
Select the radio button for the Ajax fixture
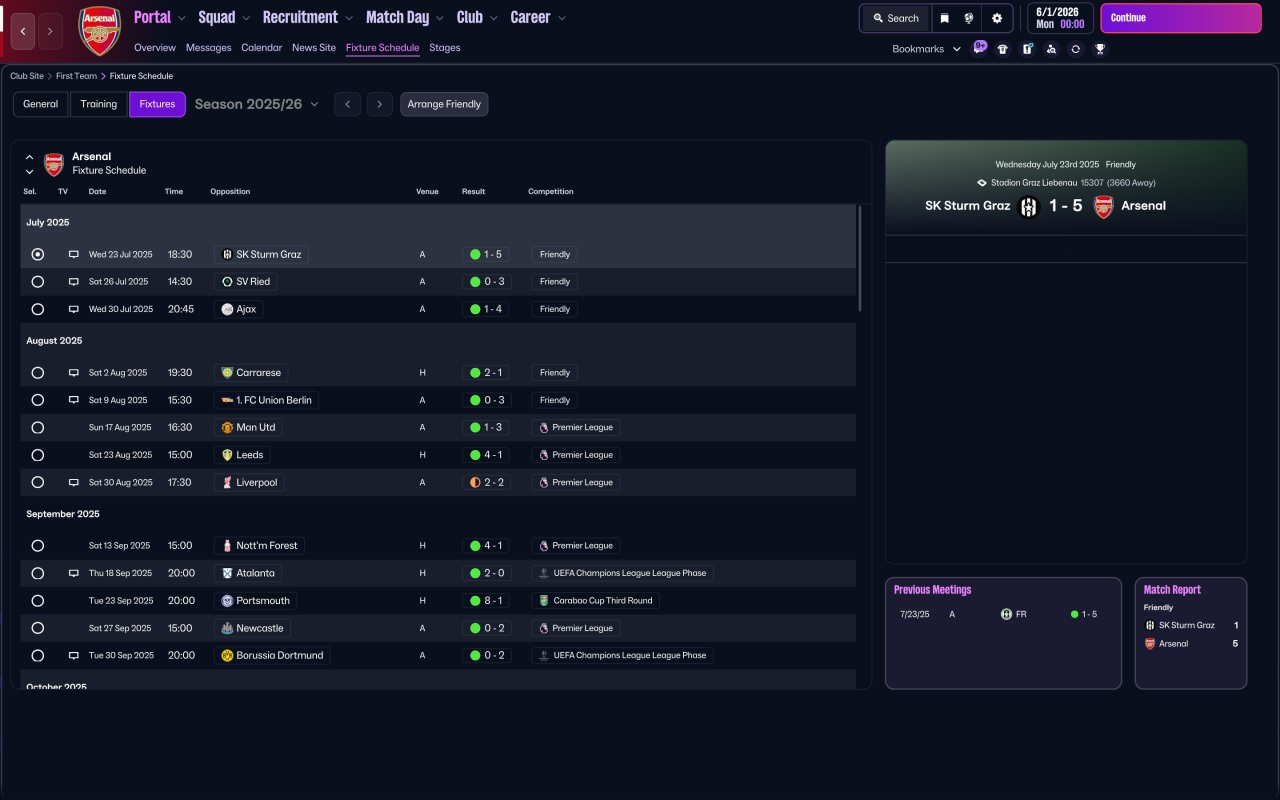pos(38,310)
